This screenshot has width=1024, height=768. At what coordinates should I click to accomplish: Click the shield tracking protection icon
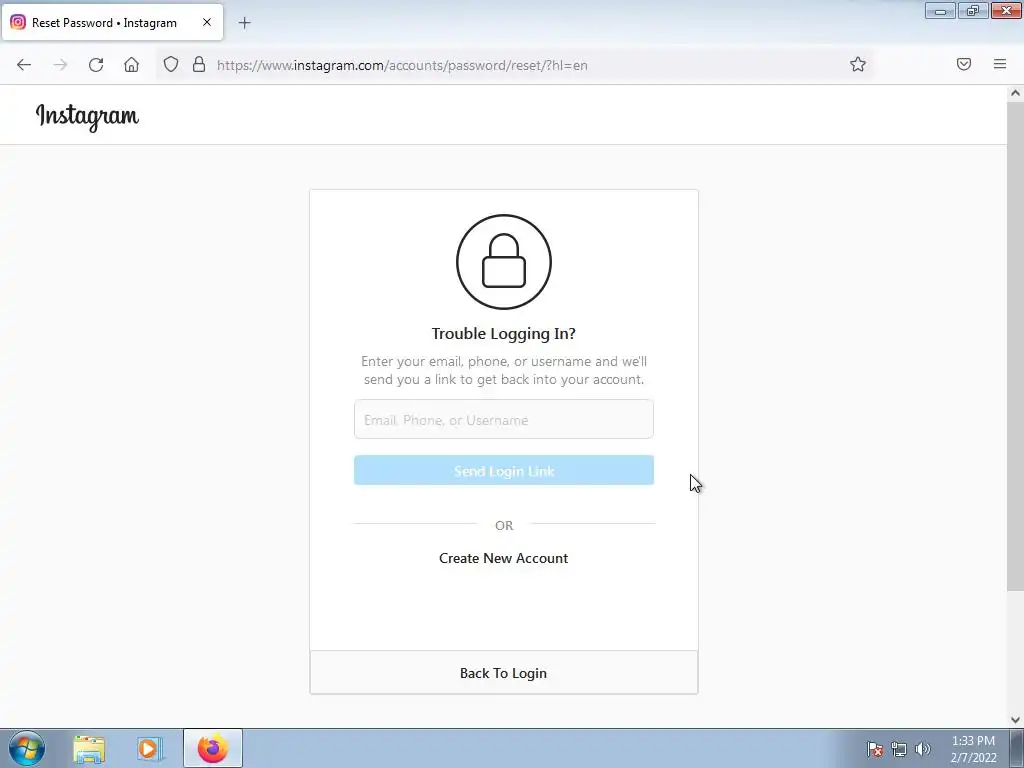(170, 65)
